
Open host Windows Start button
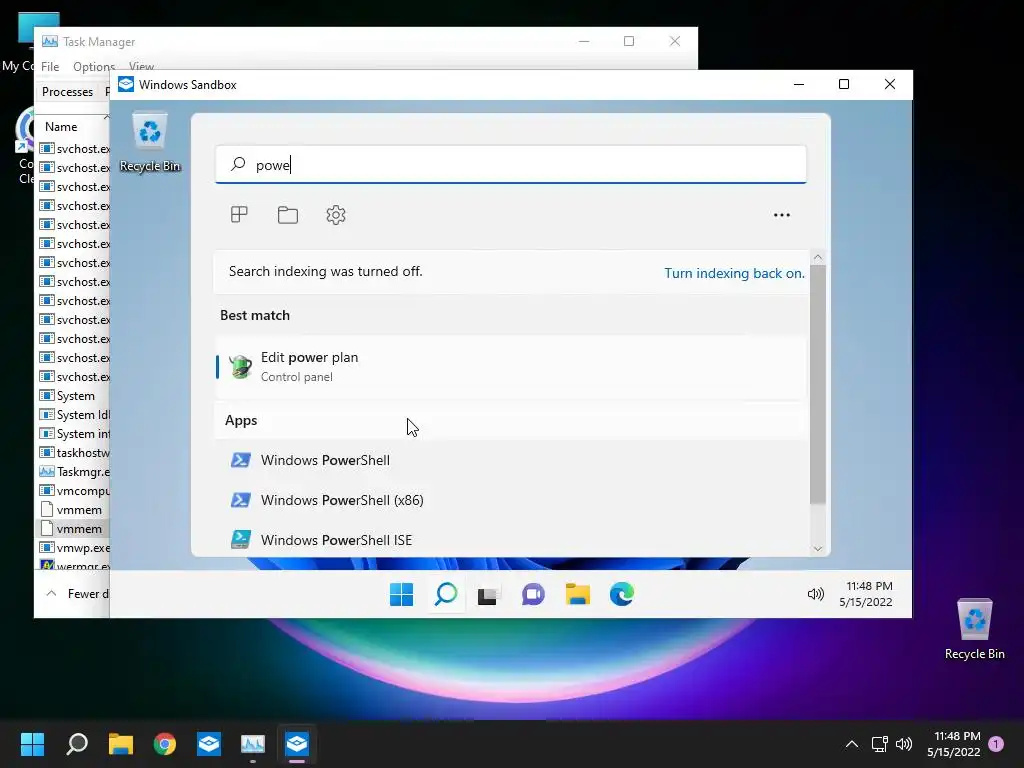[x=32, y=744]
